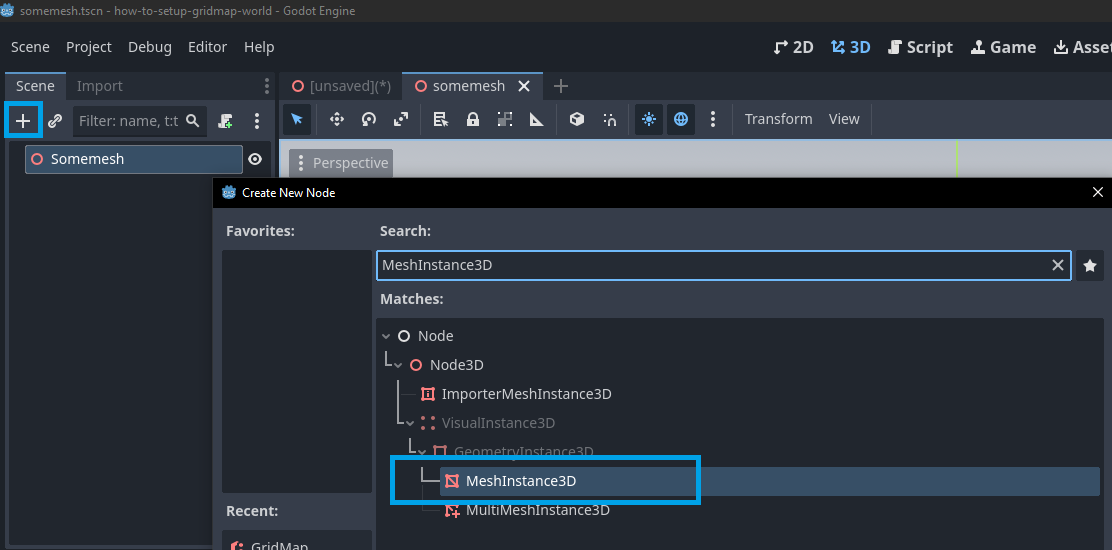The height and width of the screenshot is (550, 1112).
Task: Toggle preview sunlight in viewport toolbar
Action: [x=649, y=119]
